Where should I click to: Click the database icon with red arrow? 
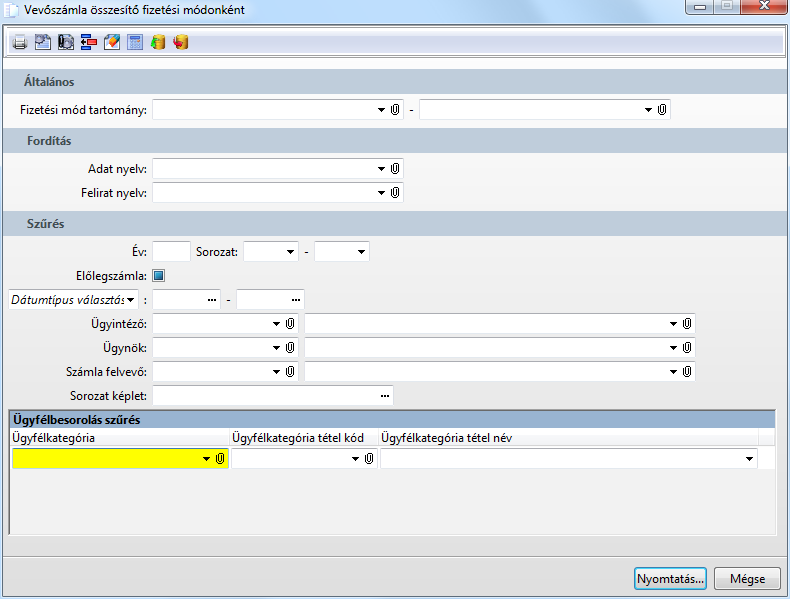tap(181, 42)
